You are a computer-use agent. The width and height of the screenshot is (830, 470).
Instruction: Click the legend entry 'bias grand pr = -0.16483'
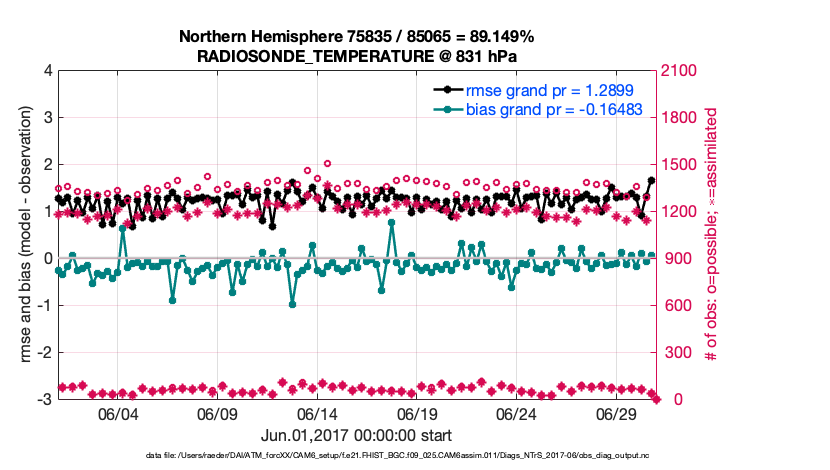pyautogui.click(x=554, y=110)
